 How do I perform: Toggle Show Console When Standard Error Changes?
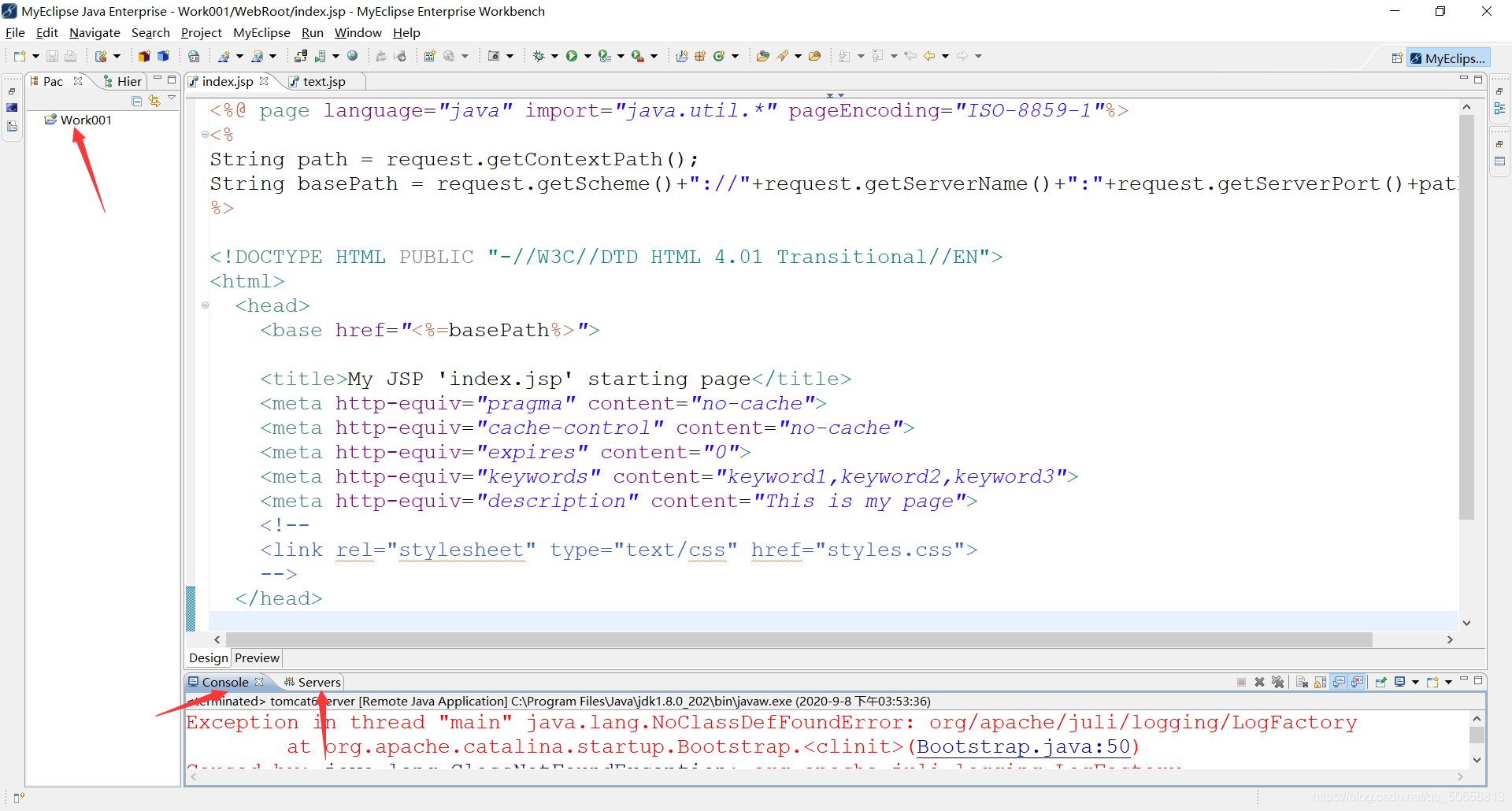pyautogui.click(x=1357, y=682)
